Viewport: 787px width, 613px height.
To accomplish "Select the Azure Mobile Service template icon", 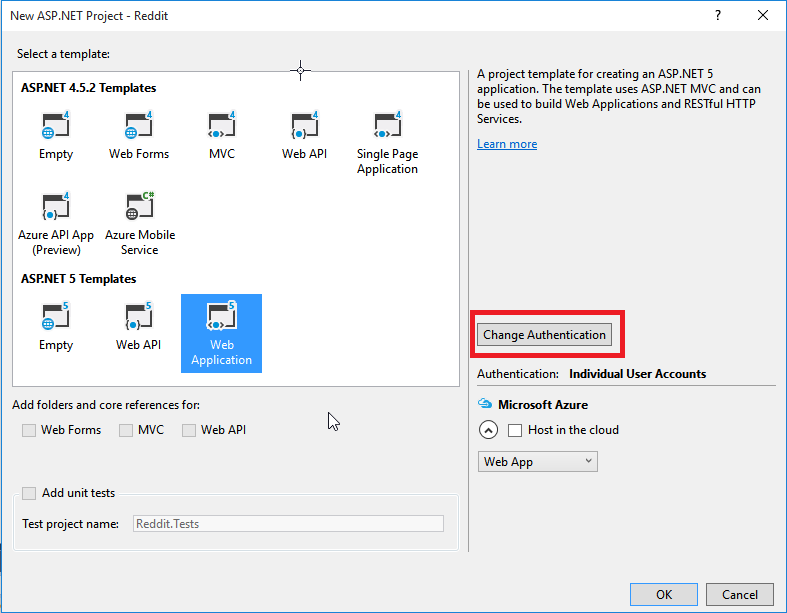I will [x=140, y=206].
